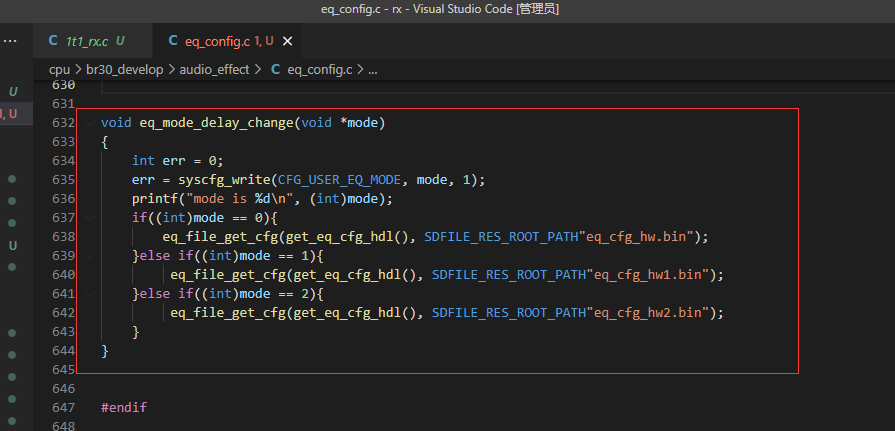
Task: Click line number 634 in the gutter
Action: (x=63, y=160)
